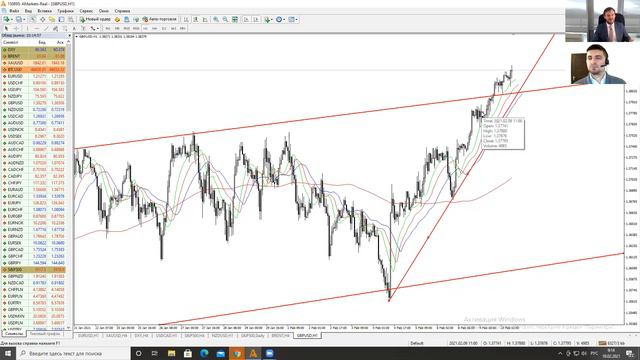Select the Text Label tool
Screen dimensions: 640x360
pos(83,29)
